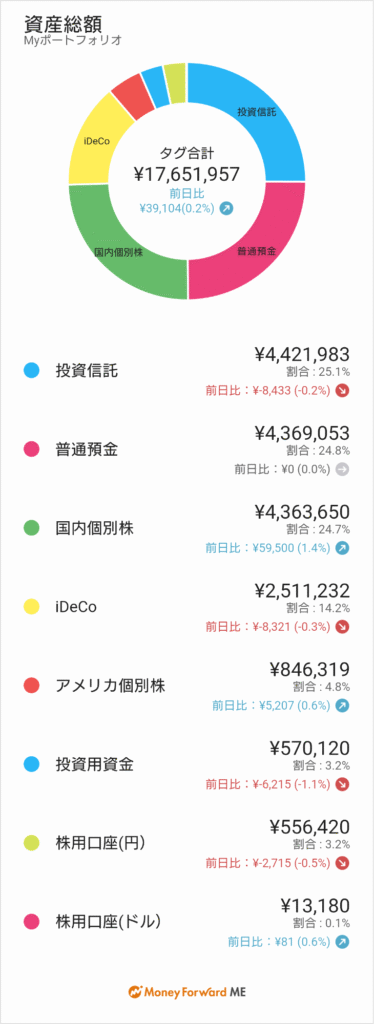The width and height of the screenshot is (374, 1024).
Task: Click the red down-arrow icon for iDeCo
Action: coord(343,626)
